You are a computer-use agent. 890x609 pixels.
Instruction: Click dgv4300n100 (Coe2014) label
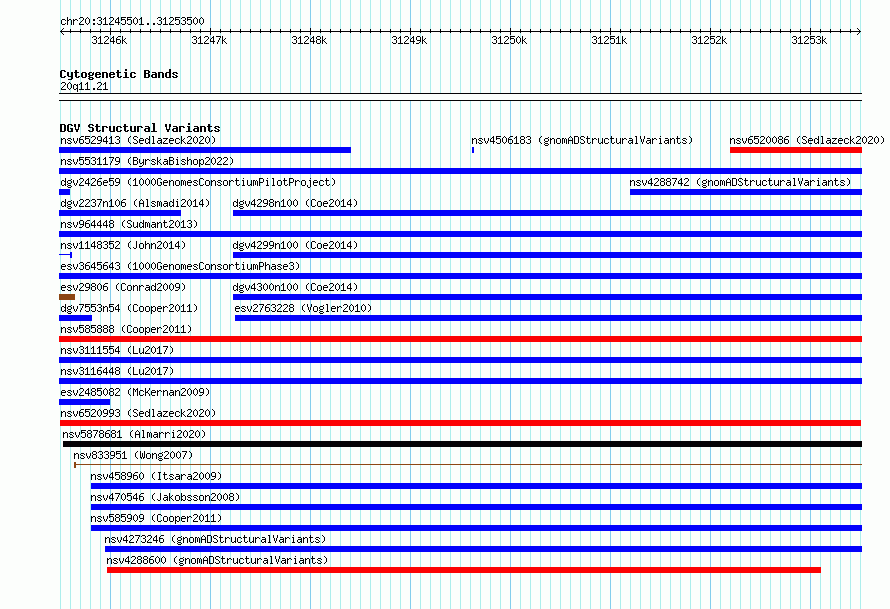coord(295,287)
